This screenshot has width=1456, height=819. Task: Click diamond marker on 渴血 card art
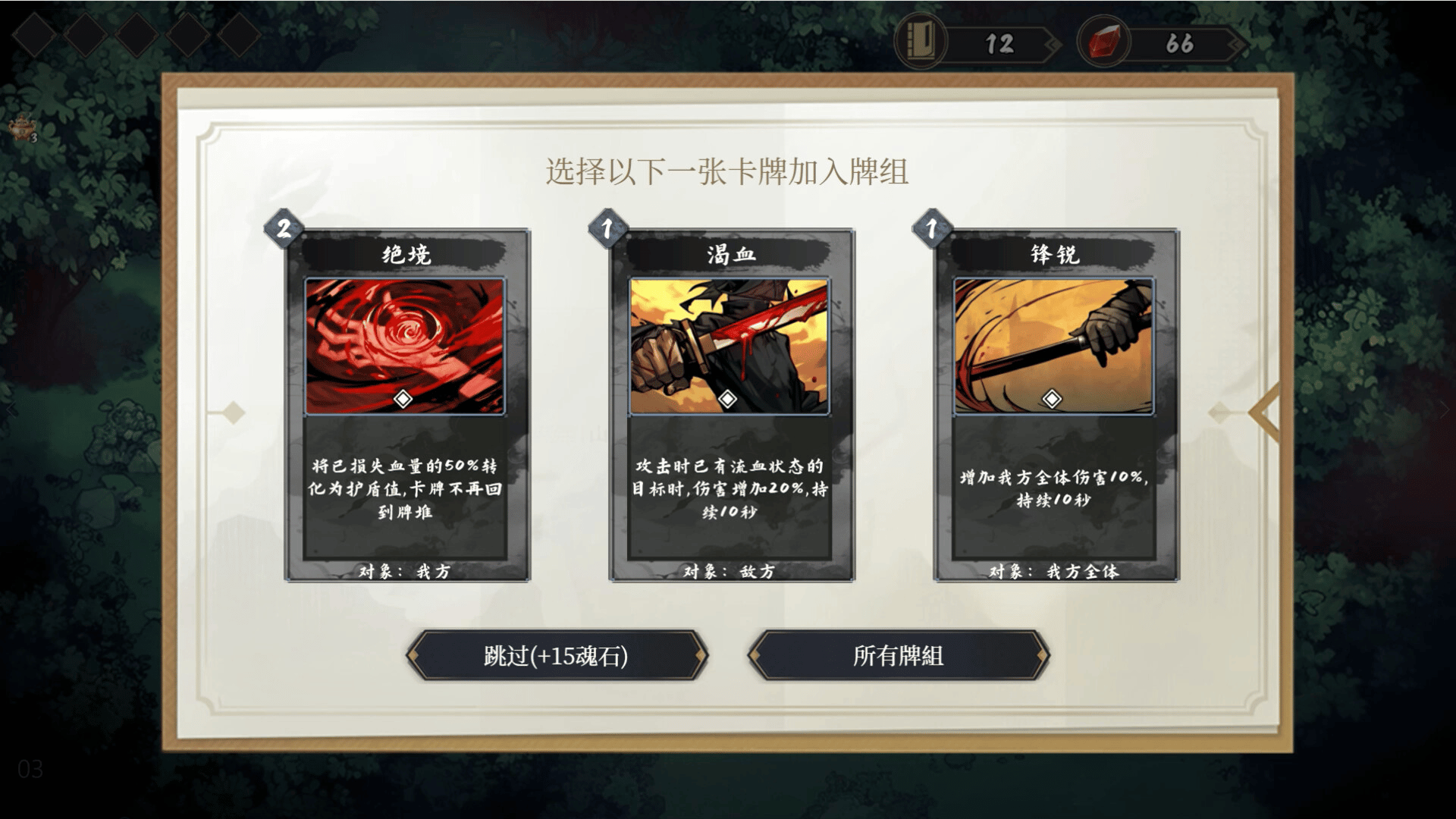[728, 399]
